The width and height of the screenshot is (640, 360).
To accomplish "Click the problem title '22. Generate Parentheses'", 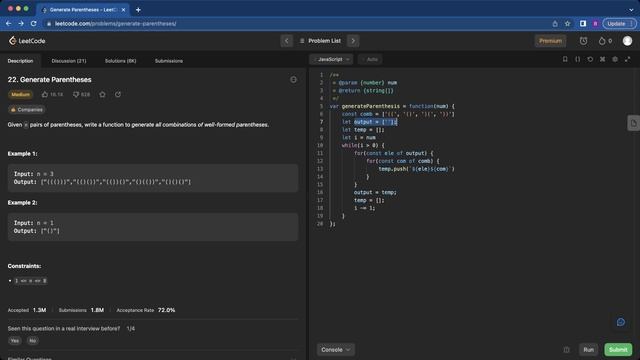I will pos(49,80).
